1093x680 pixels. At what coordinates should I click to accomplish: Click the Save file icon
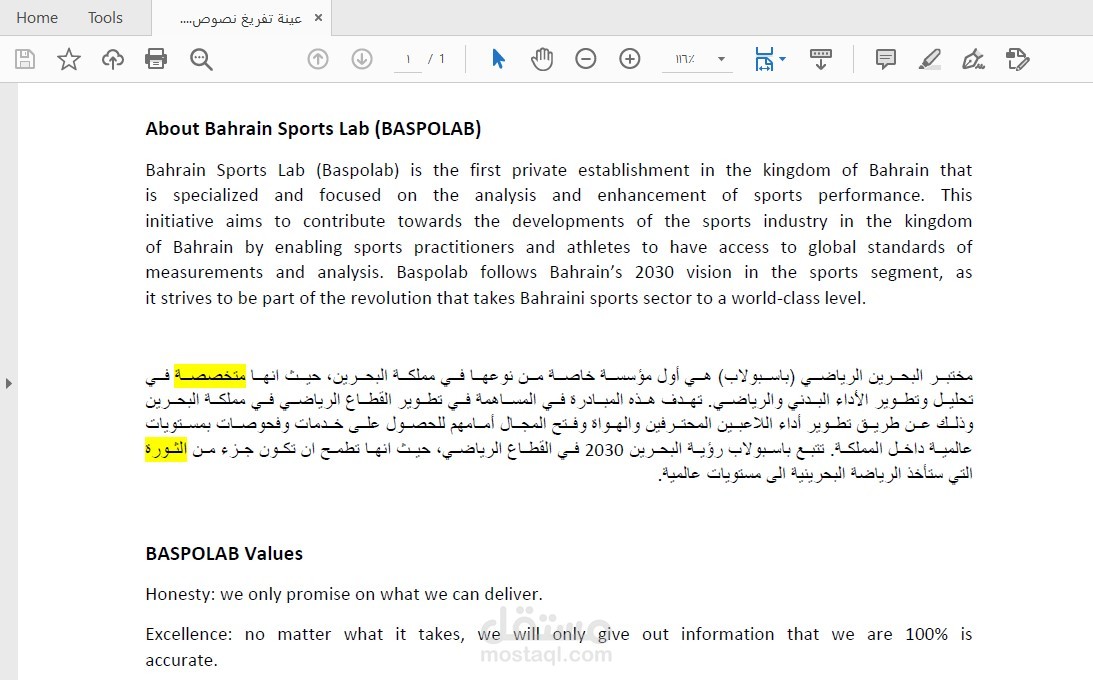click(25, 59)
